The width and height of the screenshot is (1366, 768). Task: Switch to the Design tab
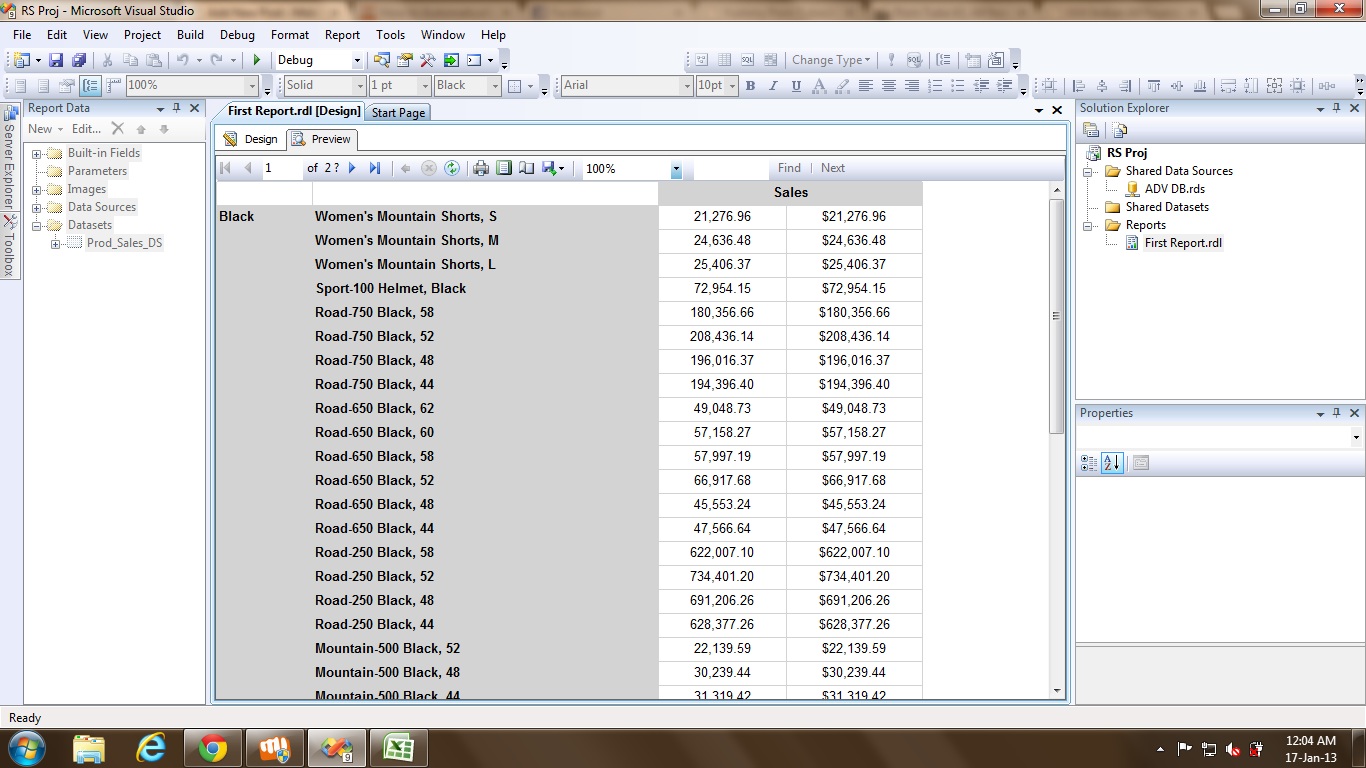click(x=251, y=139)
